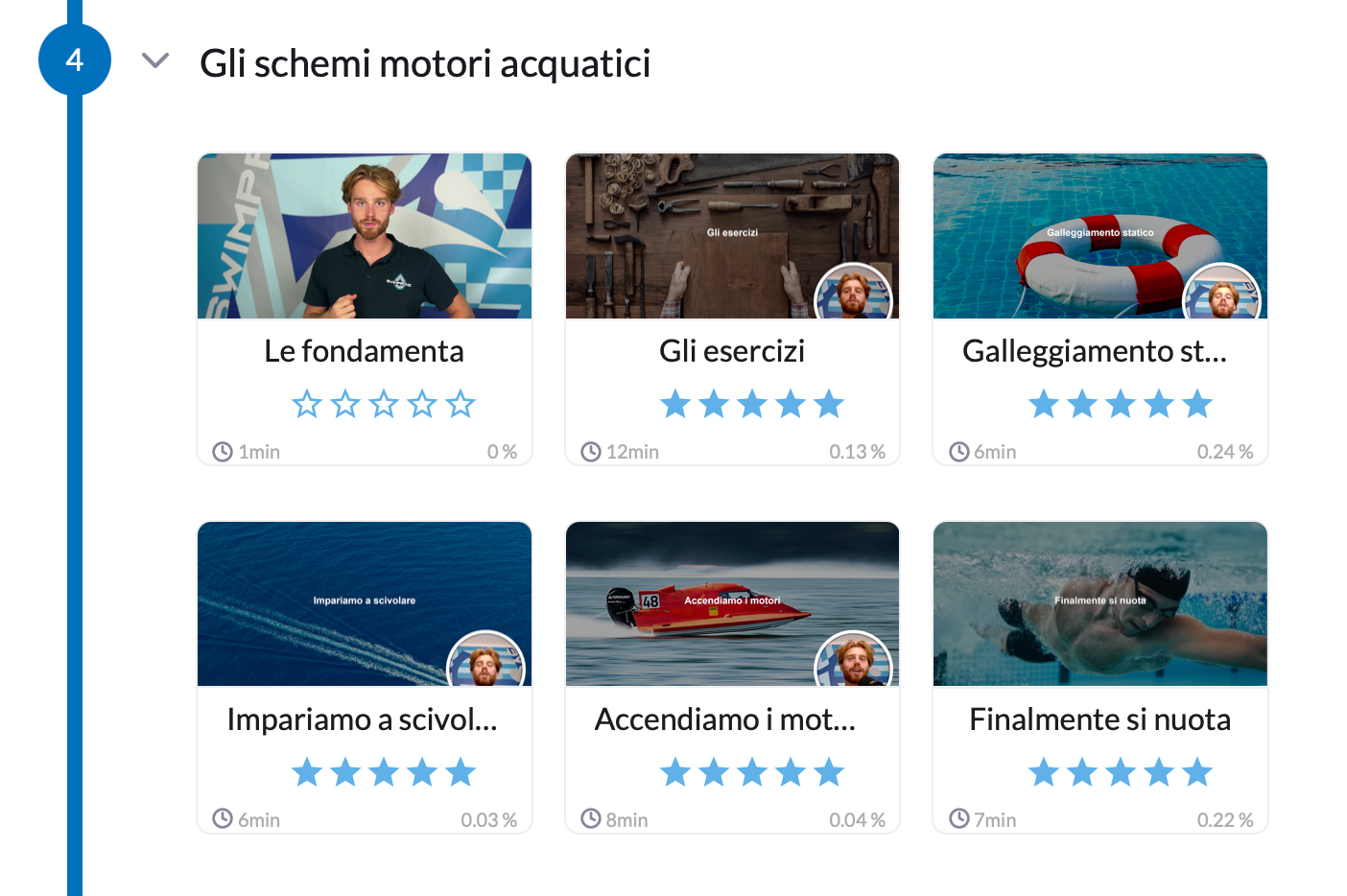Click the clock icon on Finalmente si nuota card
This screenshot has height=896, width=1347.
pos(959,819)
